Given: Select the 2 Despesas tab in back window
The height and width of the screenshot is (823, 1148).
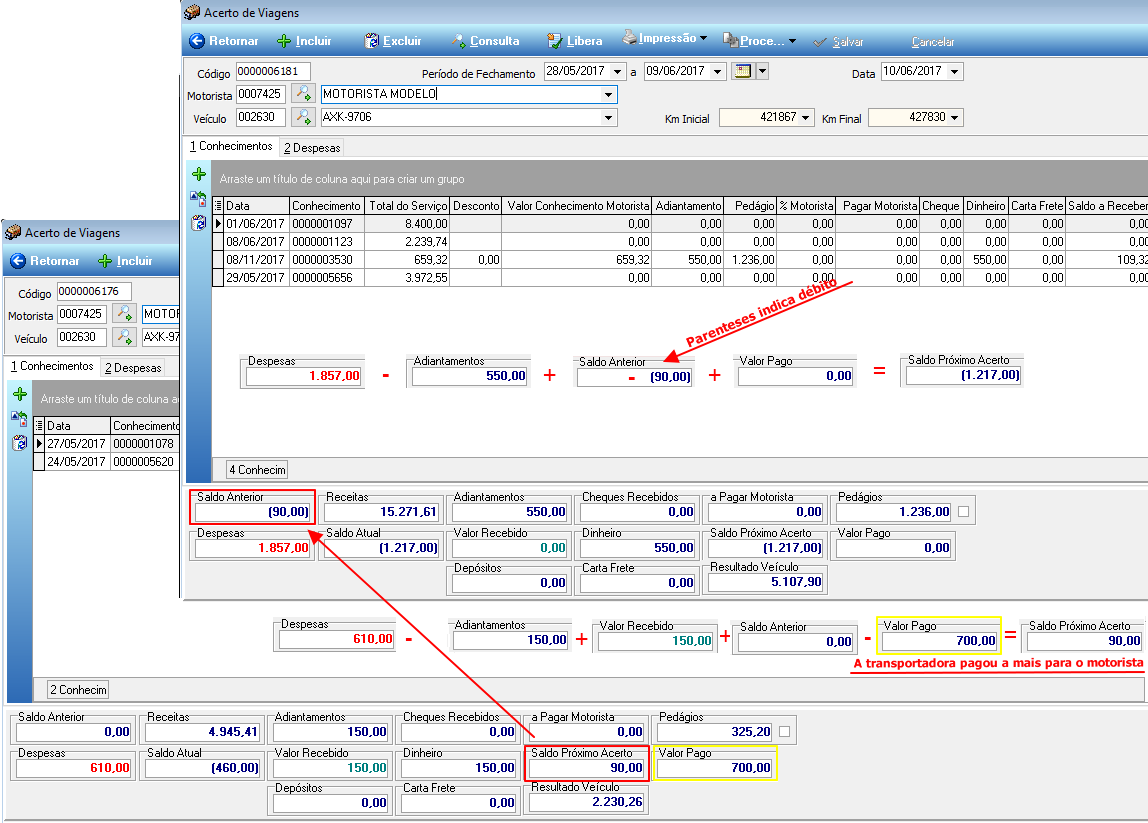Looking at the screenshot, I should coord(133,368).
